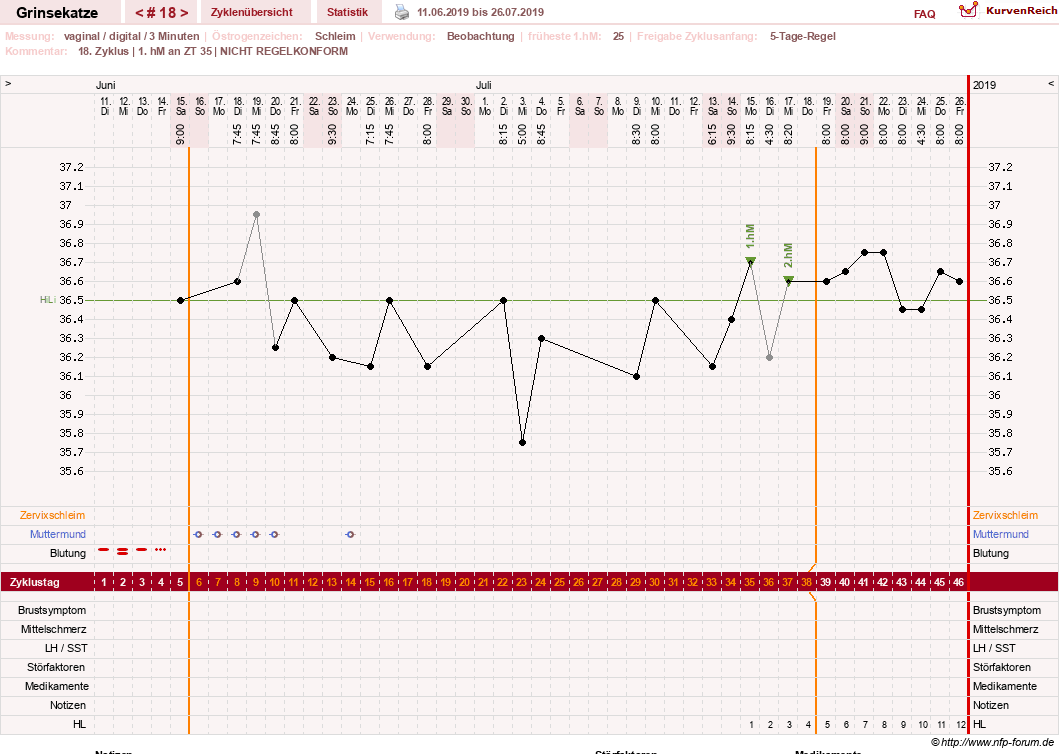Click the heavy bleeding icon on day 2
1059x754 pixels.
(x=122, y=552)
